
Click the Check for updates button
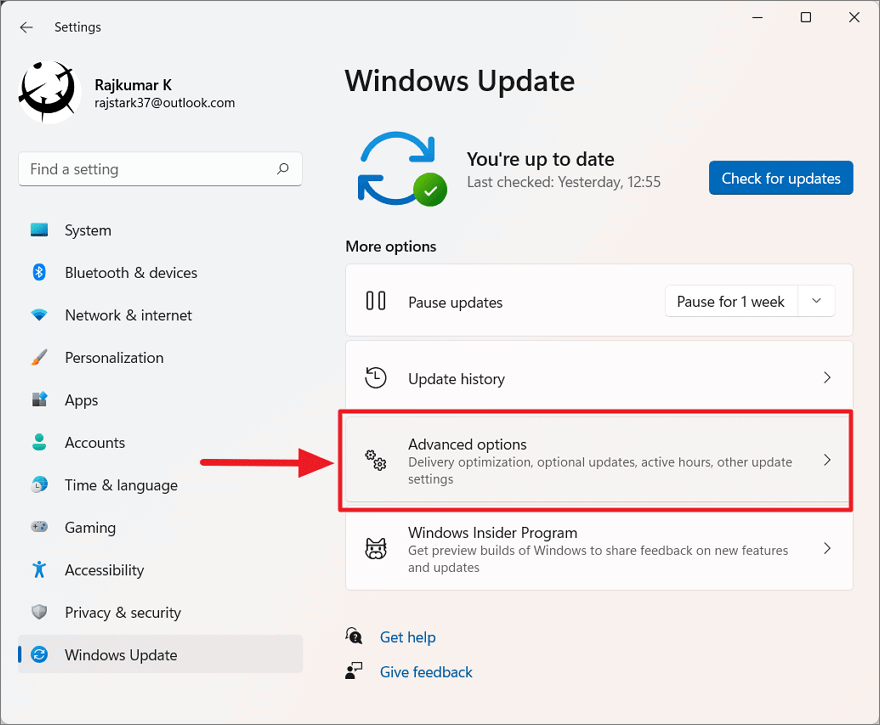tap(781, 178)
